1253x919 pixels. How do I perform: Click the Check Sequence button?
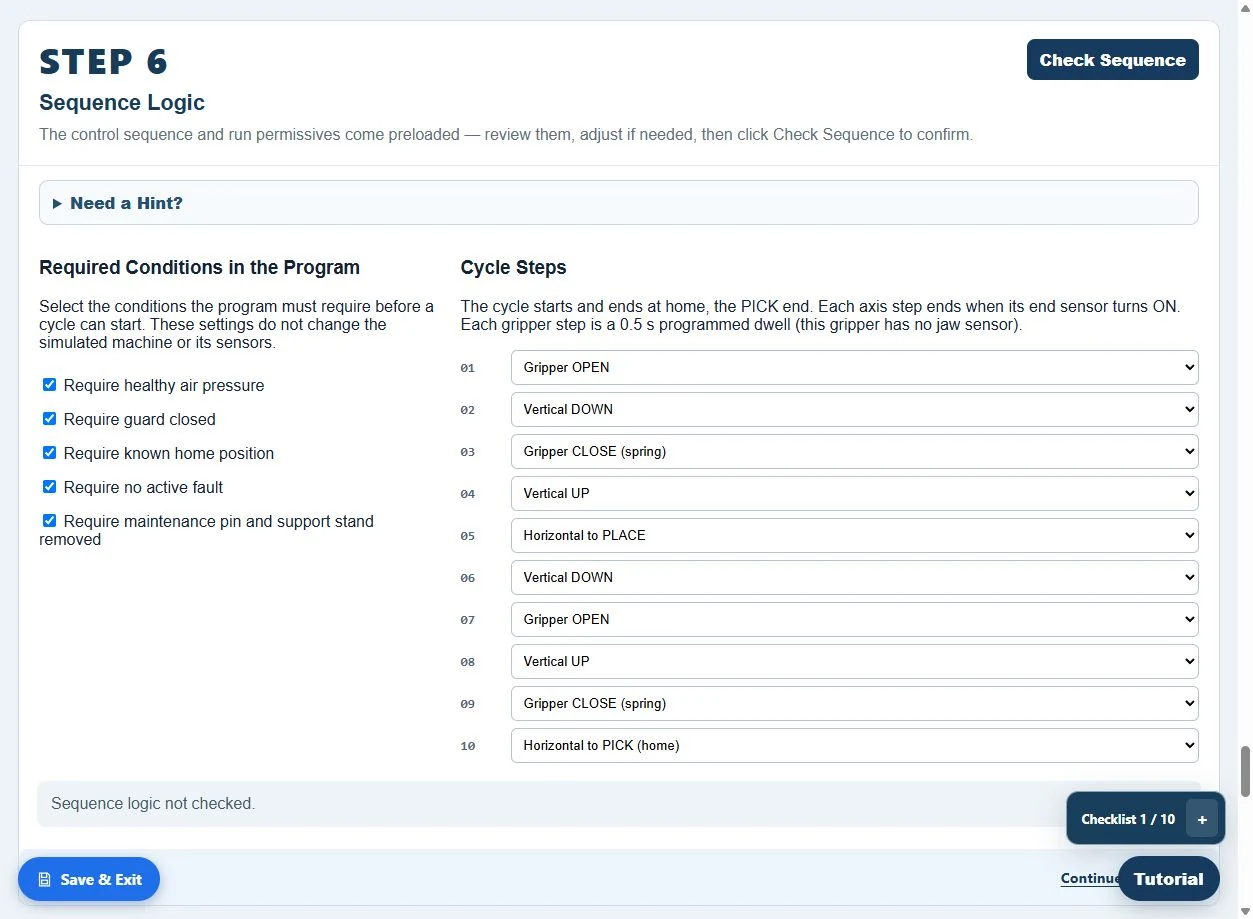(x=1112, y=60)
